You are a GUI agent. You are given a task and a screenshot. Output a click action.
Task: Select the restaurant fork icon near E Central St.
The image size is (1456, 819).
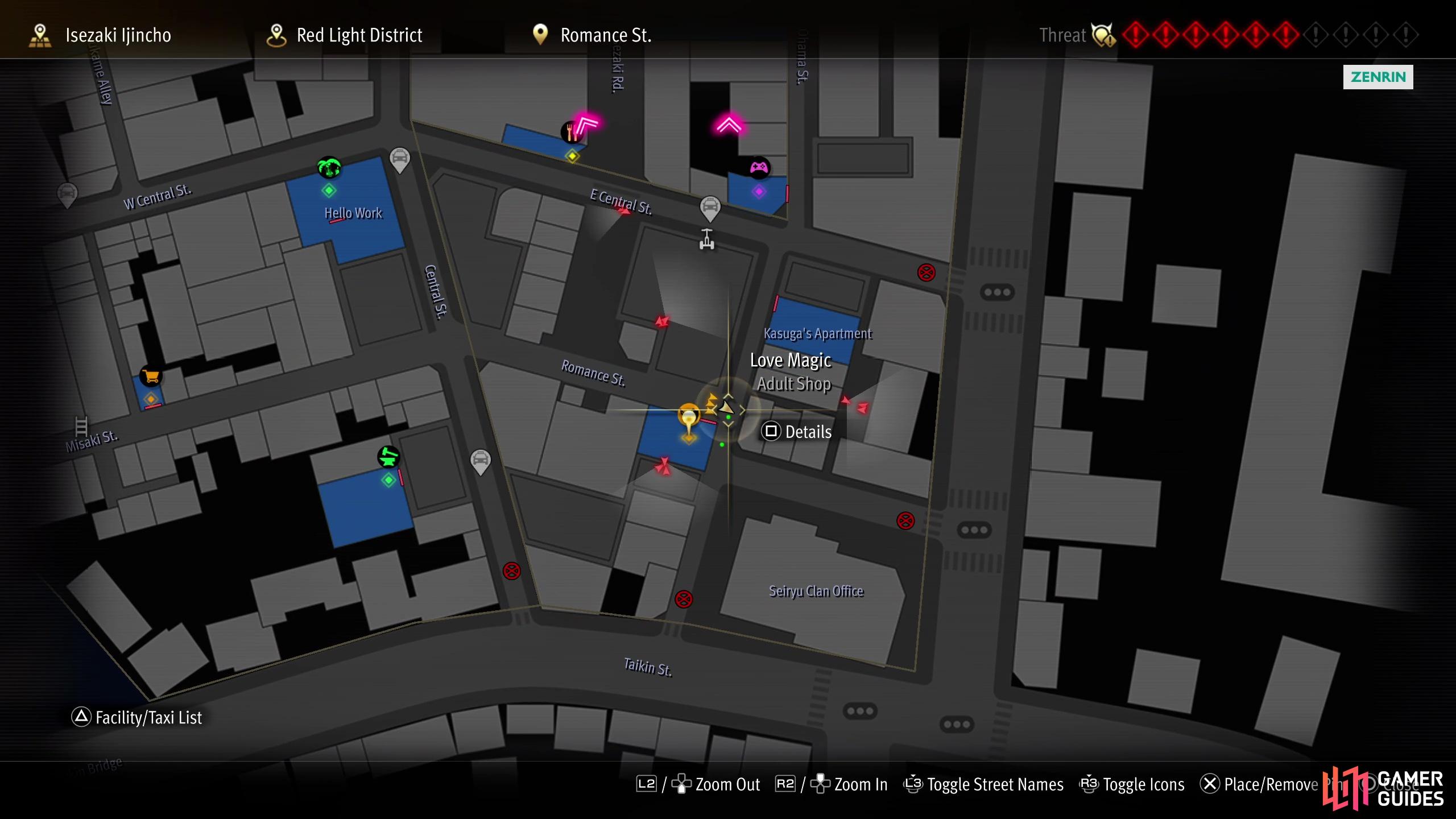[x=570, y=133]
